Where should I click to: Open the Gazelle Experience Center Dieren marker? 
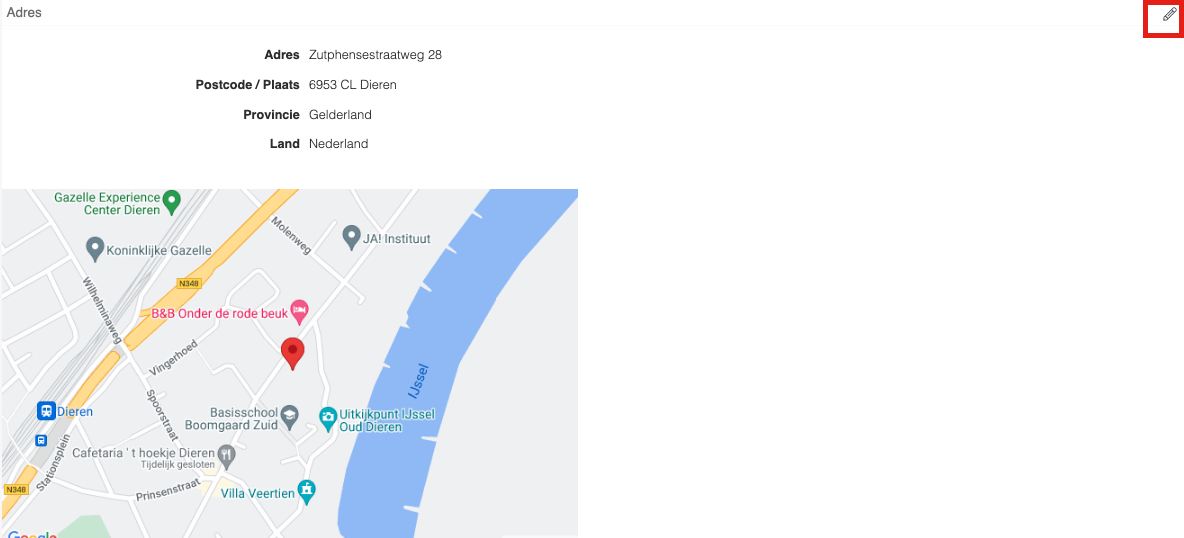(x=172, y=202)
